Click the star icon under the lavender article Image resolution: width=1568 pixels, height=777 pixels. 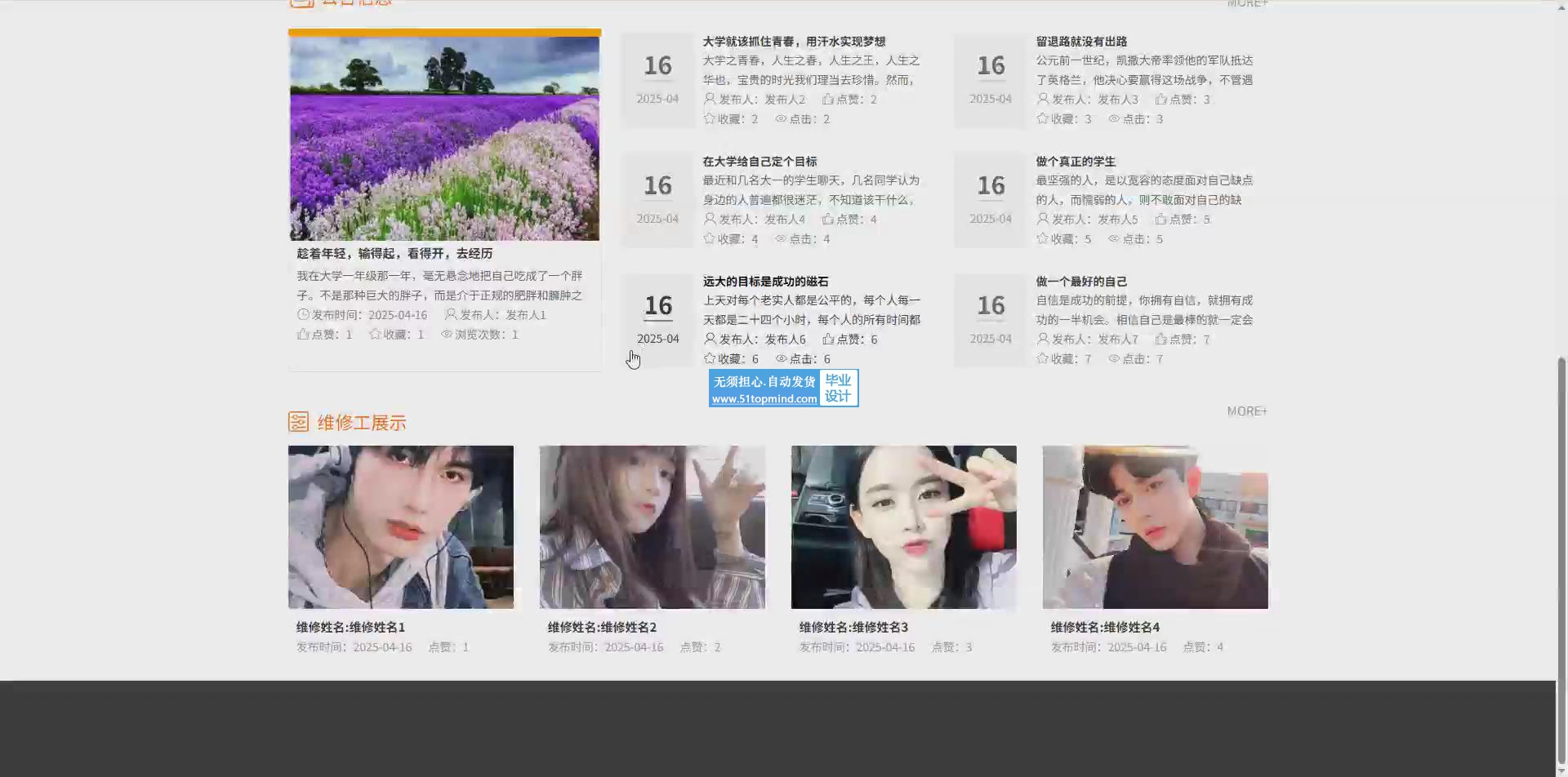point(375,335)
